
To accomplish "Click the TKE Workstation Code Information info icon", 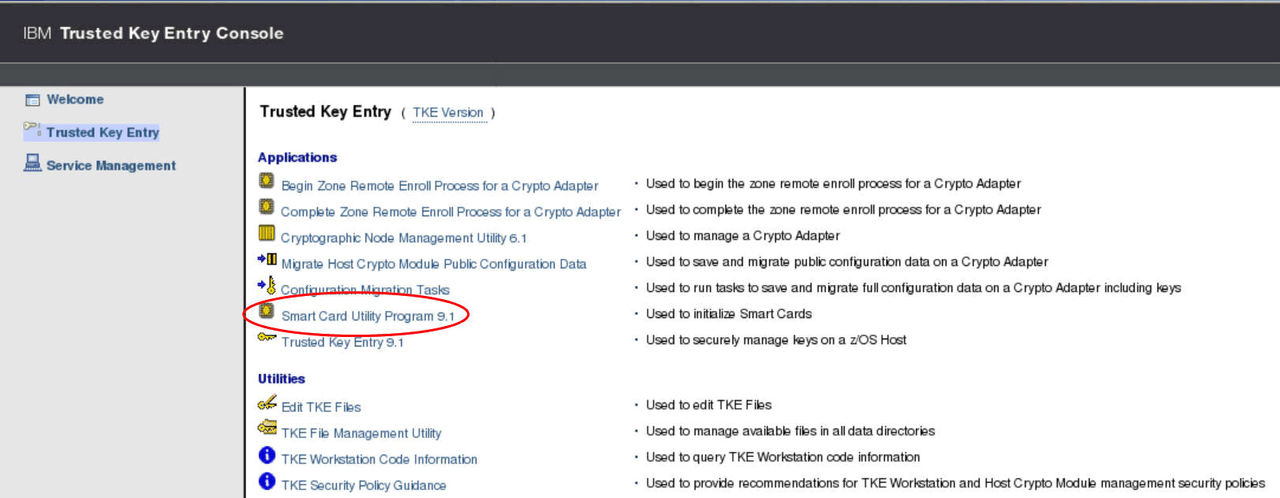I will coord(266,456).
